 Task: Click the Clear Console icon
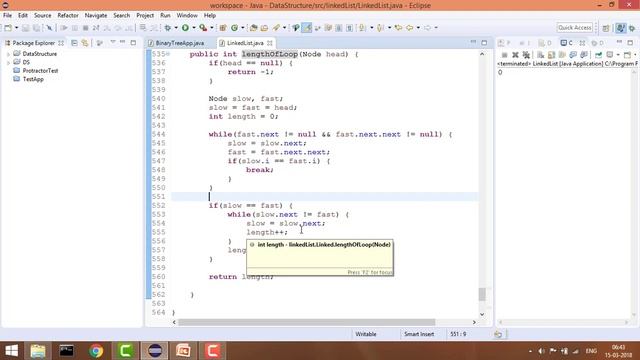[541, 55]
